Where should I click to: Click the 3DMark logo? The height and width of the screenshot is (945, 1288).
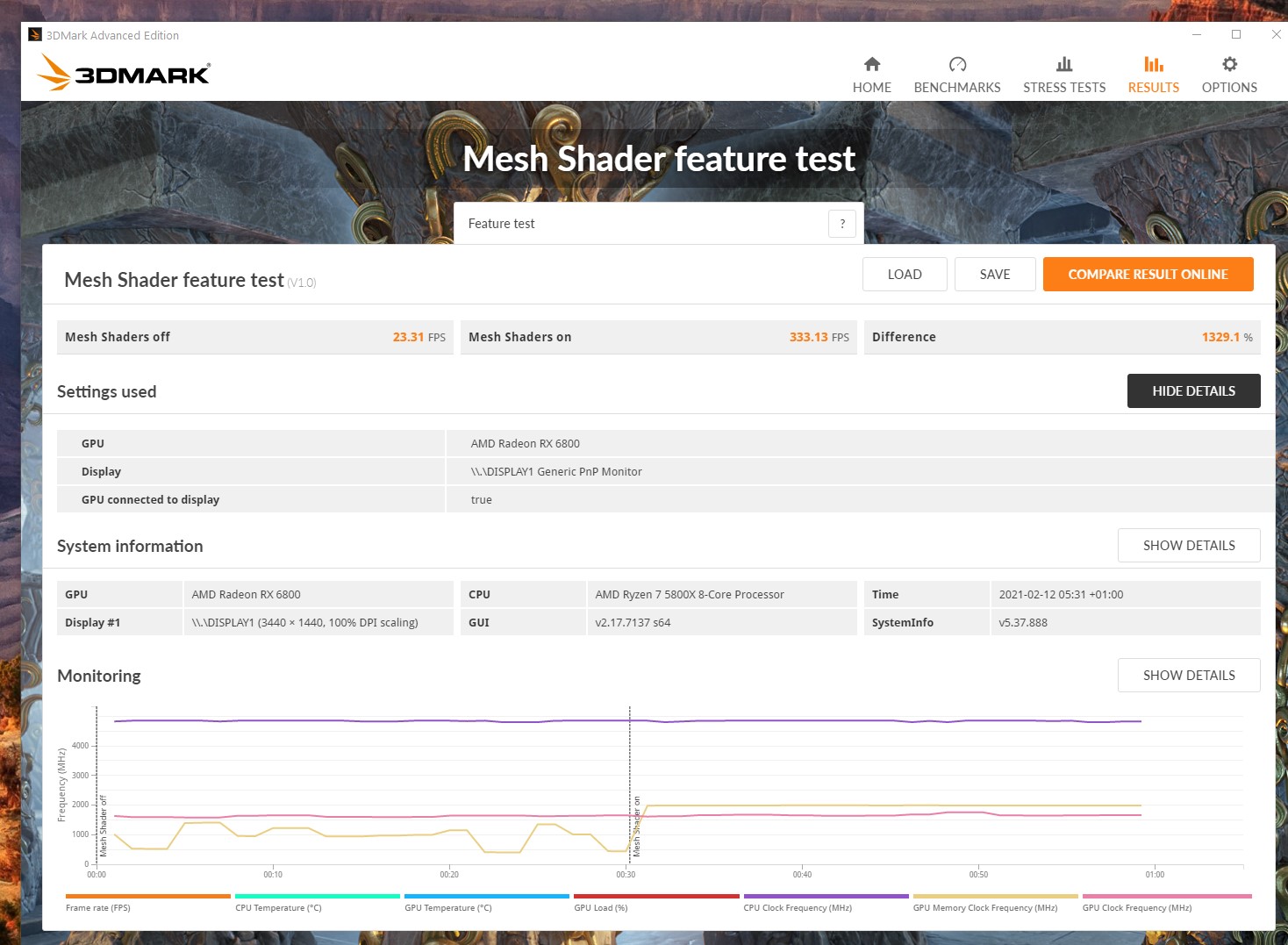(x=124, y=73)
